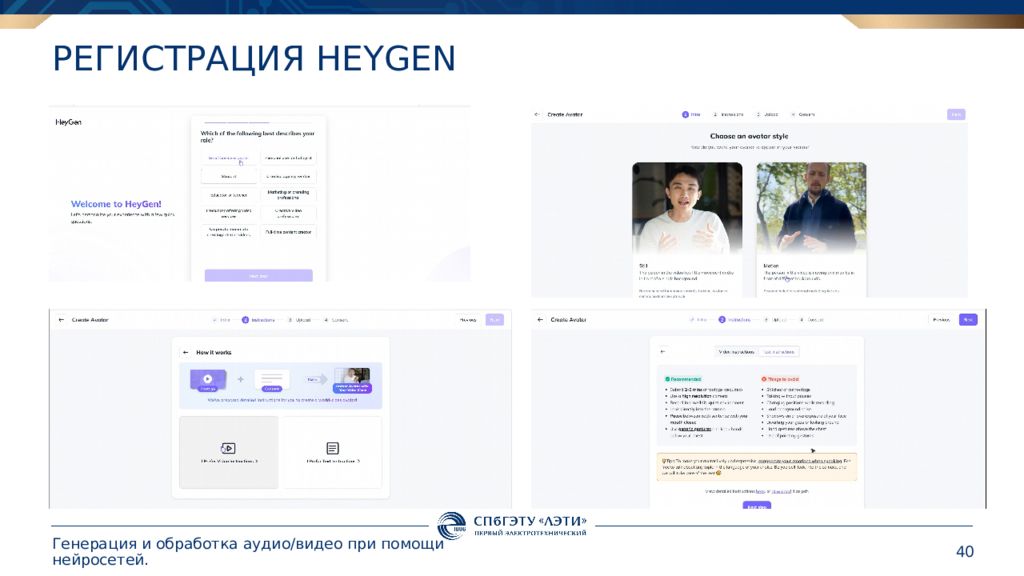Switch to the Text instructions tab
This screenshot has width=1024, height=576.
point(778,352)
